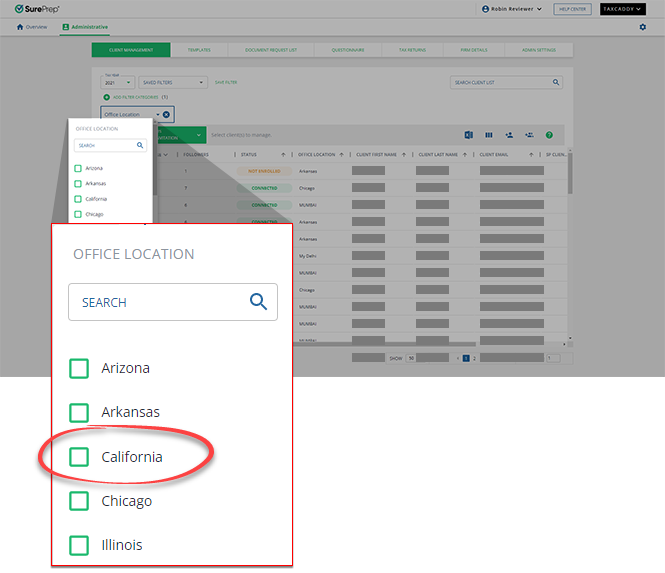Click the enlarged Office Location search field

click(160, 302)
